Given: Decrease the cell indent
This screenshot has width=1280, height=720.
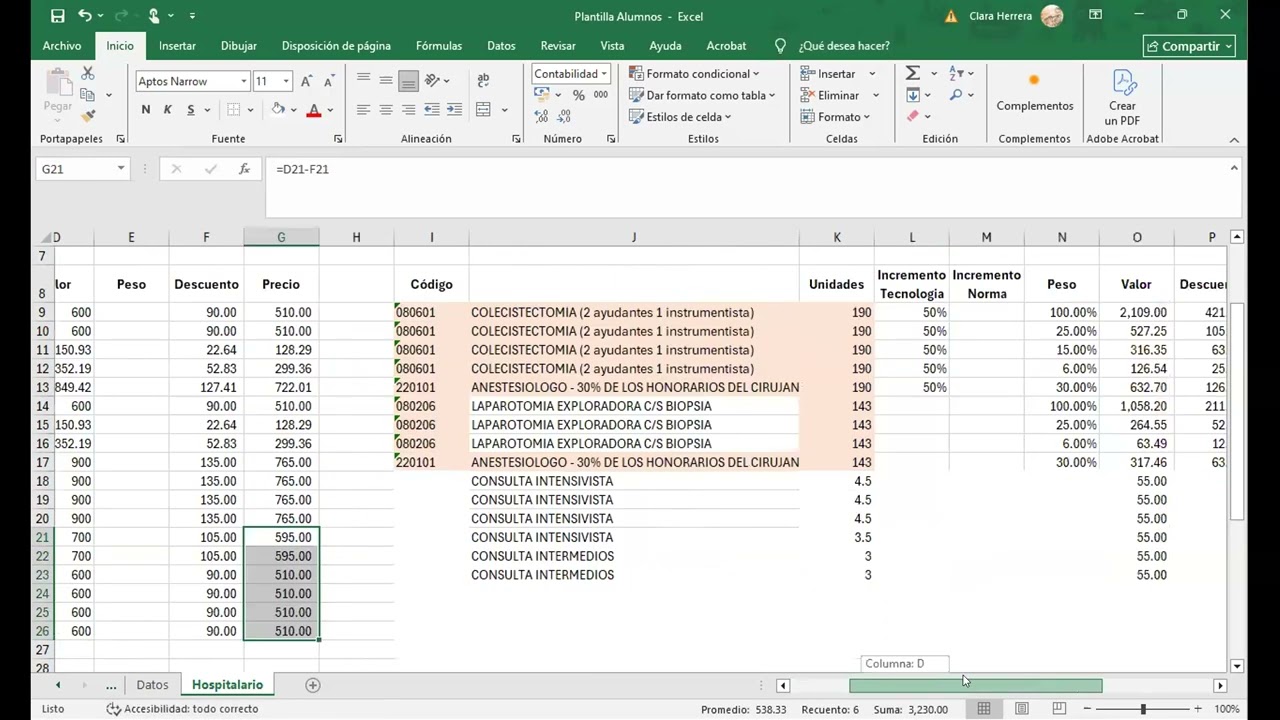Looking at the screenshot, I should pos(432,110).
